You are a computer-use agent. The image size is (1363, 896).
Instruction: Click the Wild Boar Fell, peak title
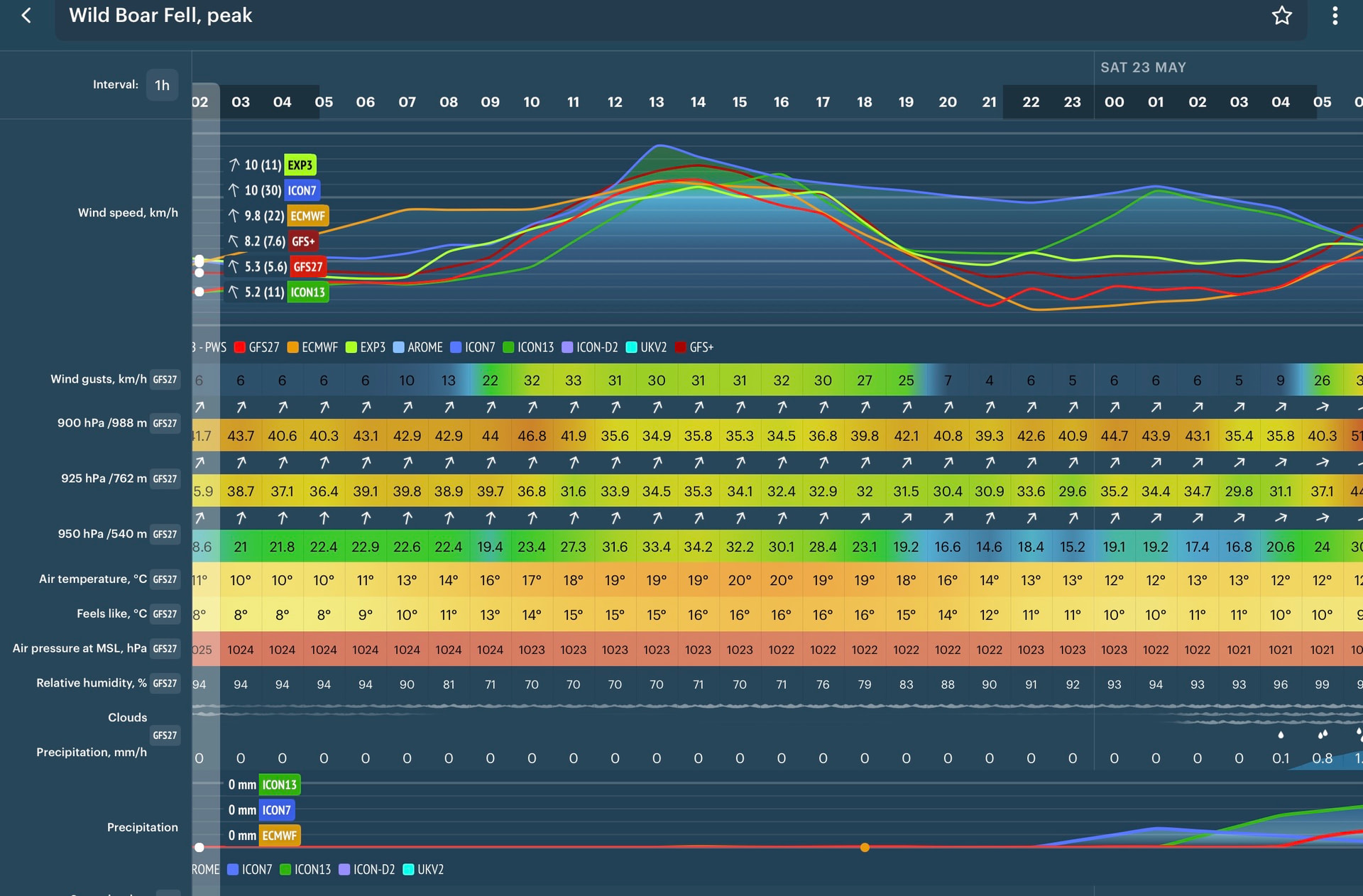point(160,16)
